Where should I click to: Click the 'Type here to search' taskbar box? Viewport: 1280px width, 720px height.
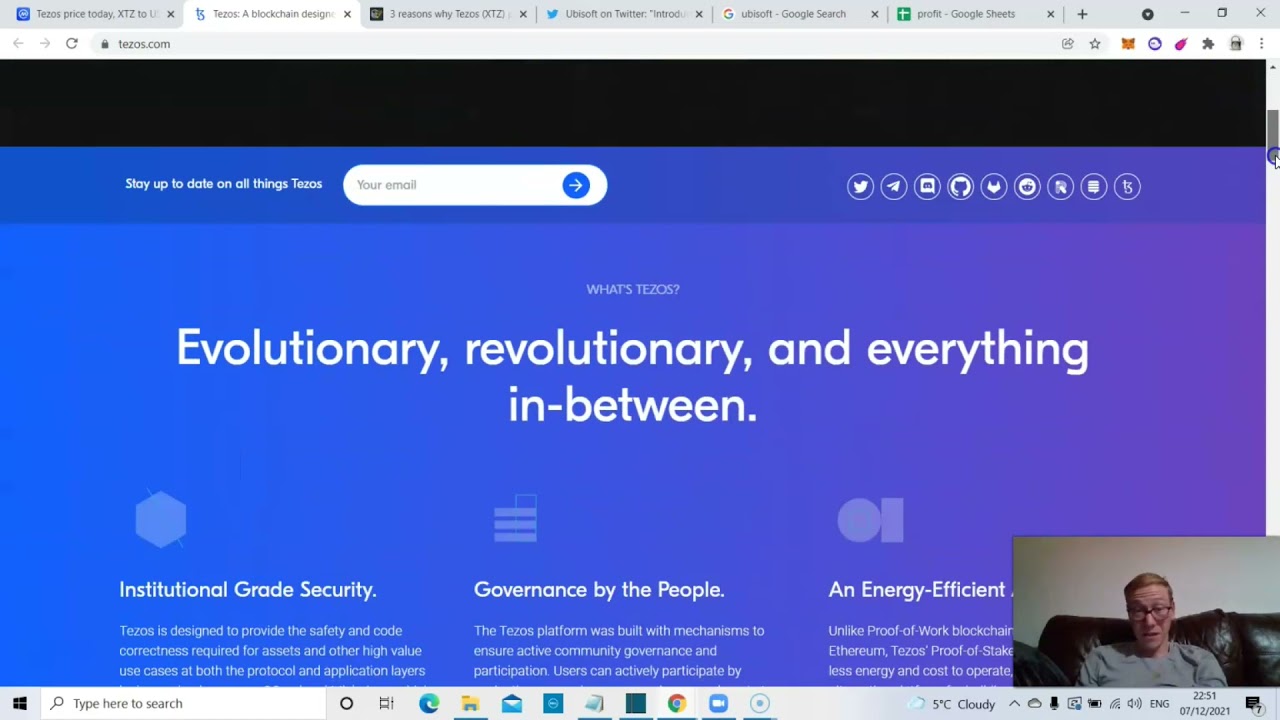click(183, 703)
